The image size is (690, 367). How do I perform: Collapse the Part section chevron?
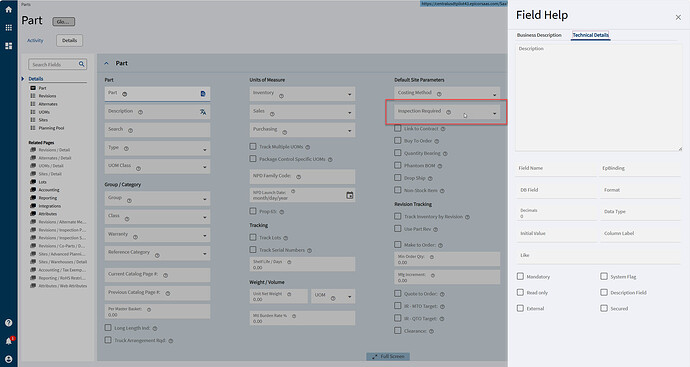click(x=106, y=63)
